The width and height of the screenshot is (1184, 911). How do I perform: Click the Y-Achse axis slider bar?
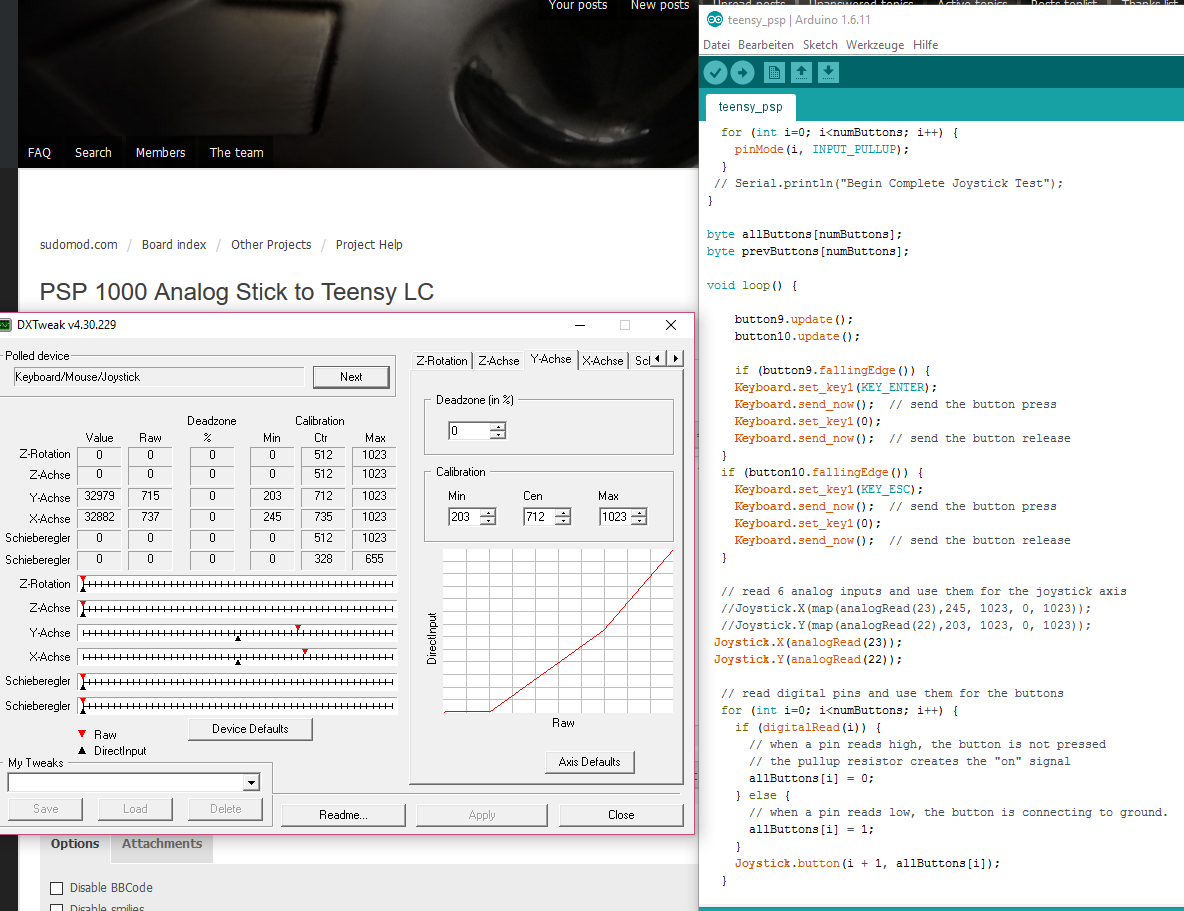(237, 633)
